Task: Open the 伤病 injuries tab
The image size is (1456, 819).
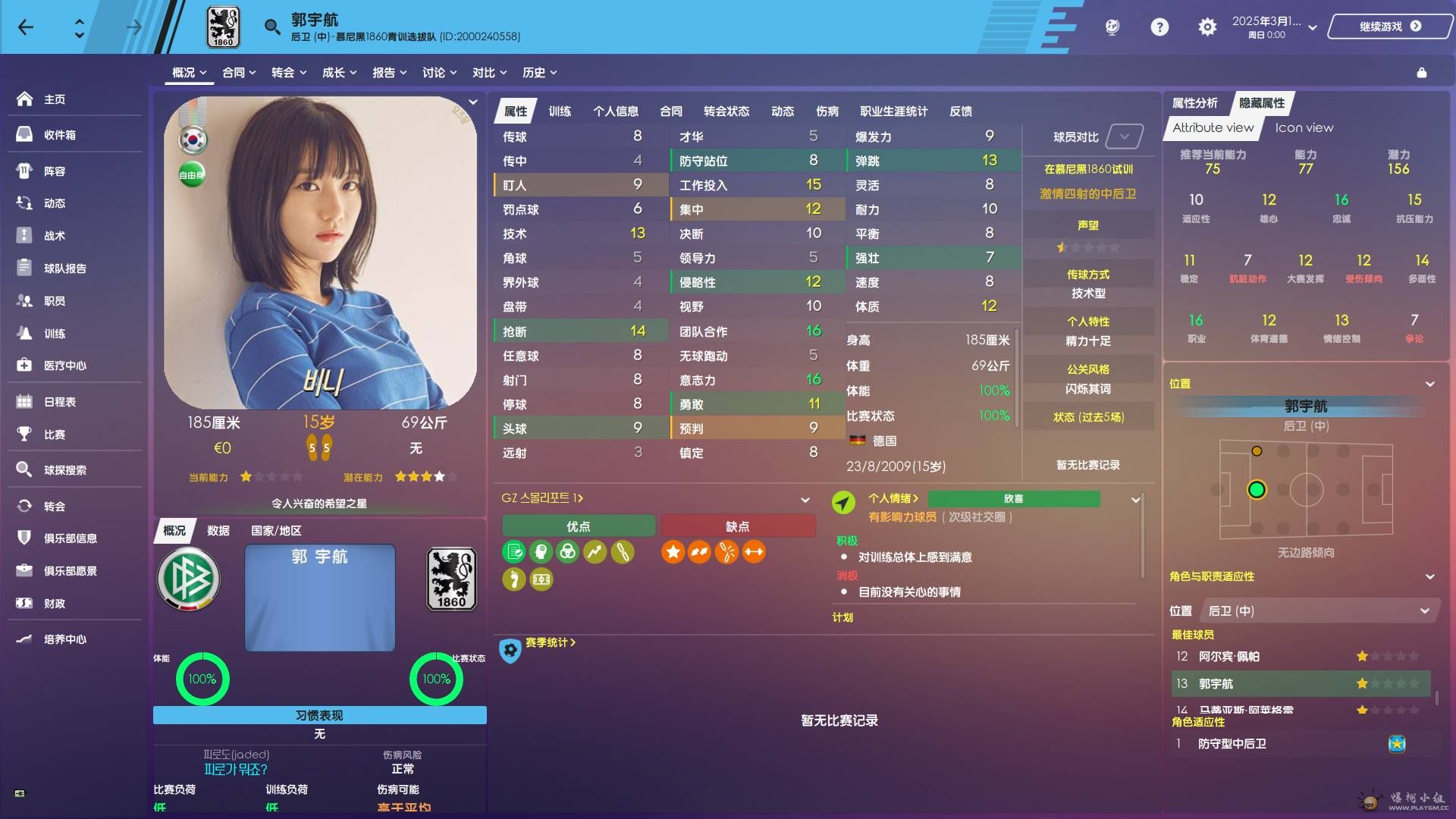Action: click(x=827, y=111)
